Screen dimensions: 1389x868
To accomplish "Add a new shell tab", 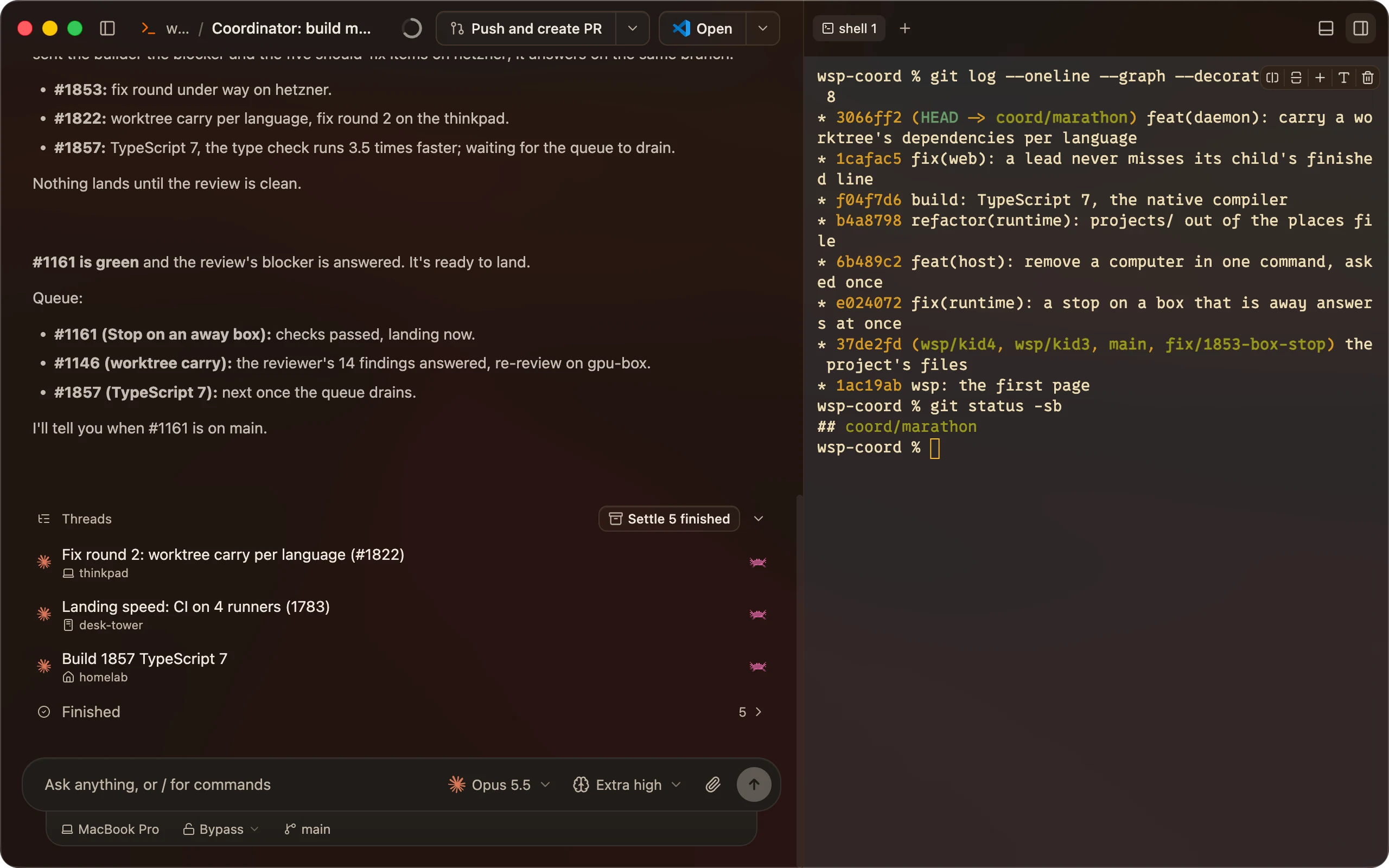I will click(x=904, y=28).
